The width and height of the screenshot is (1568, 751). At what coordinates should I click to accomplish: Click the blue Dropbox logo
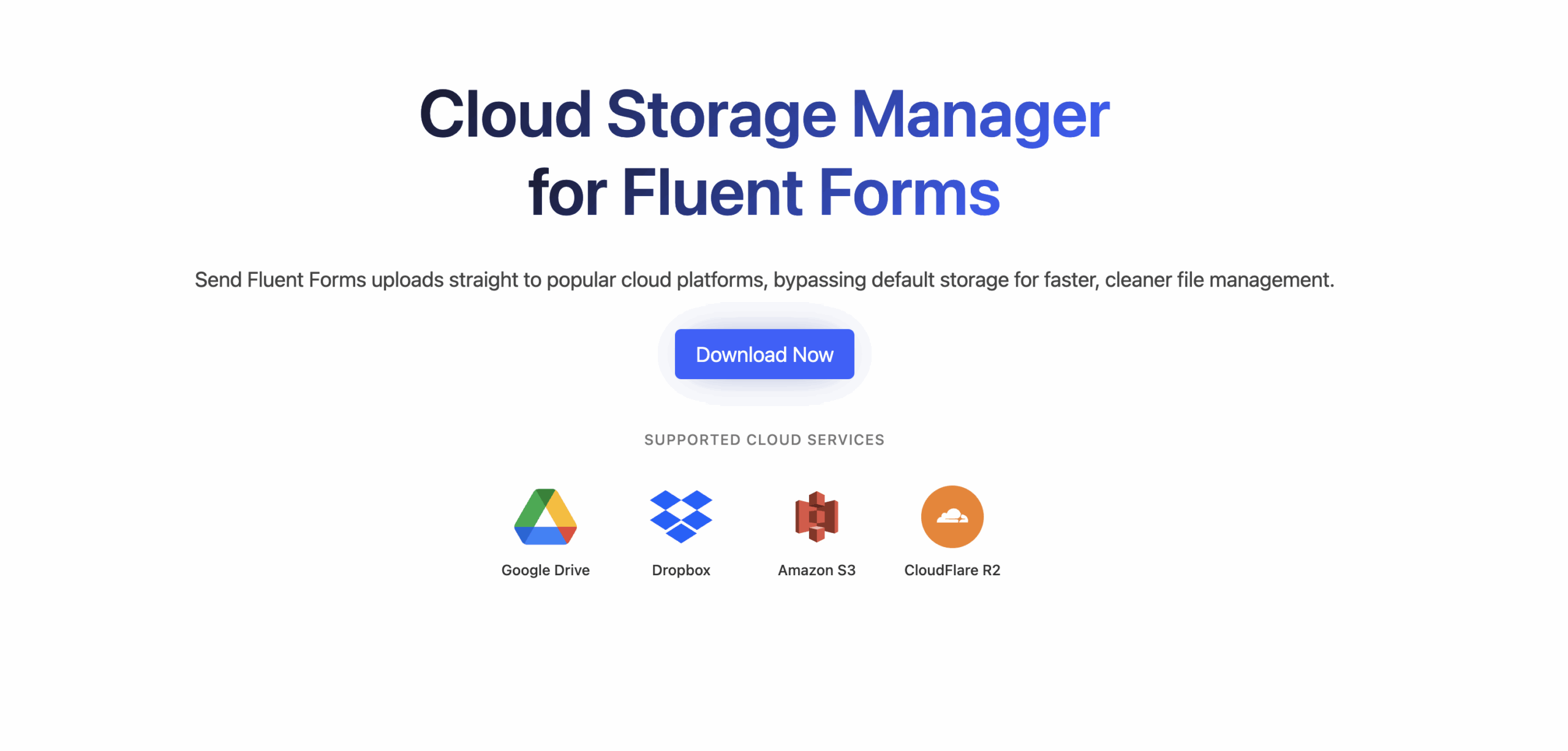point(680,516)
